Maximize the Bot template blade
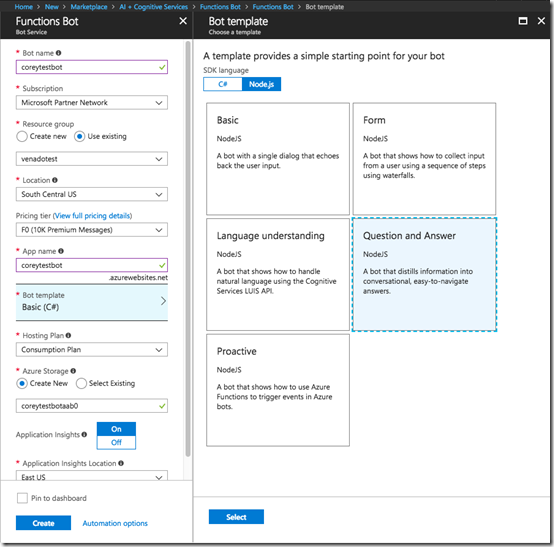The image size is (554, 547). click(x=523, y=21)
